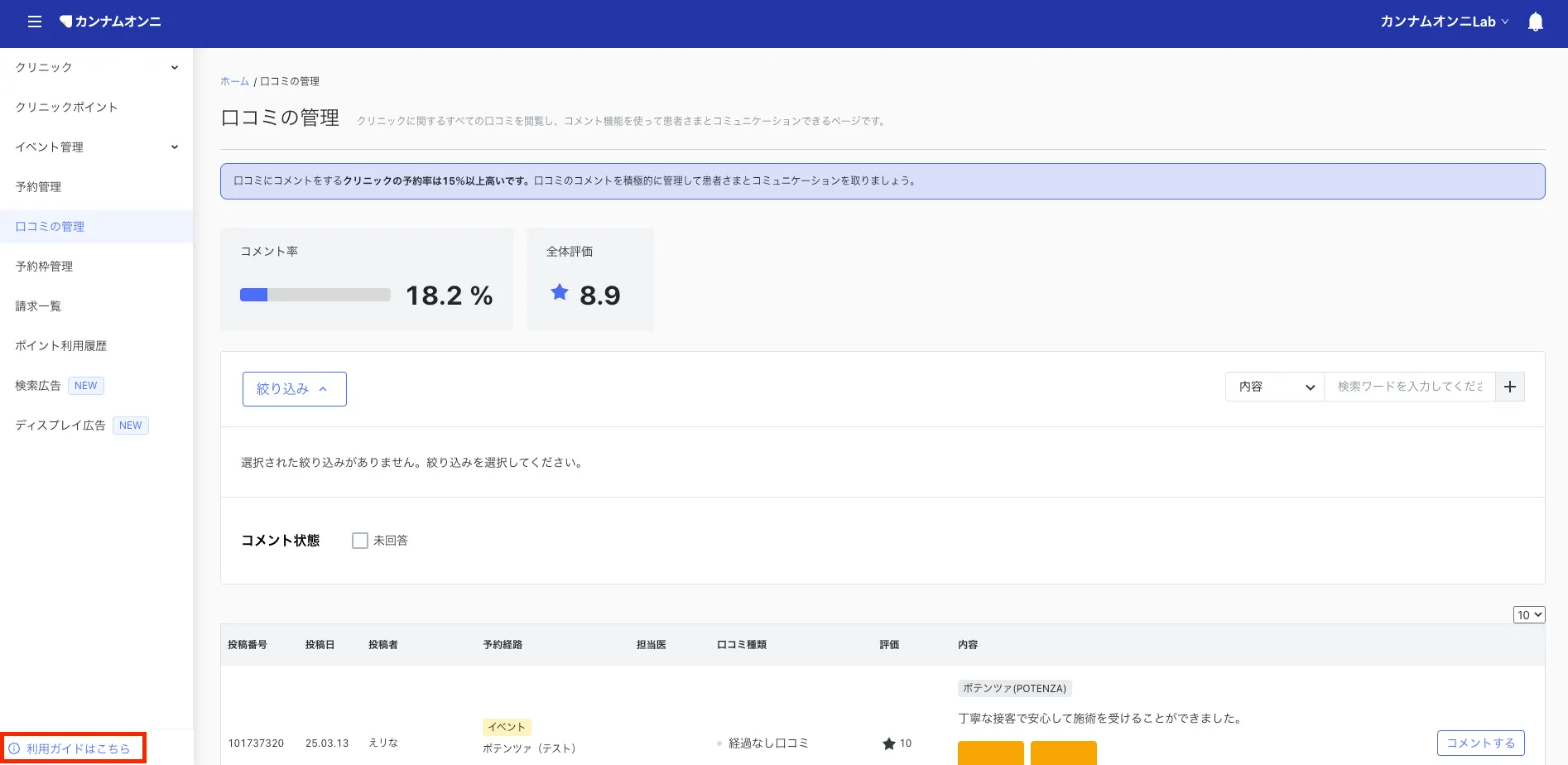Open 予約枠管理 in sidebar
1568x765 pixels.
[x=44, y=267]
